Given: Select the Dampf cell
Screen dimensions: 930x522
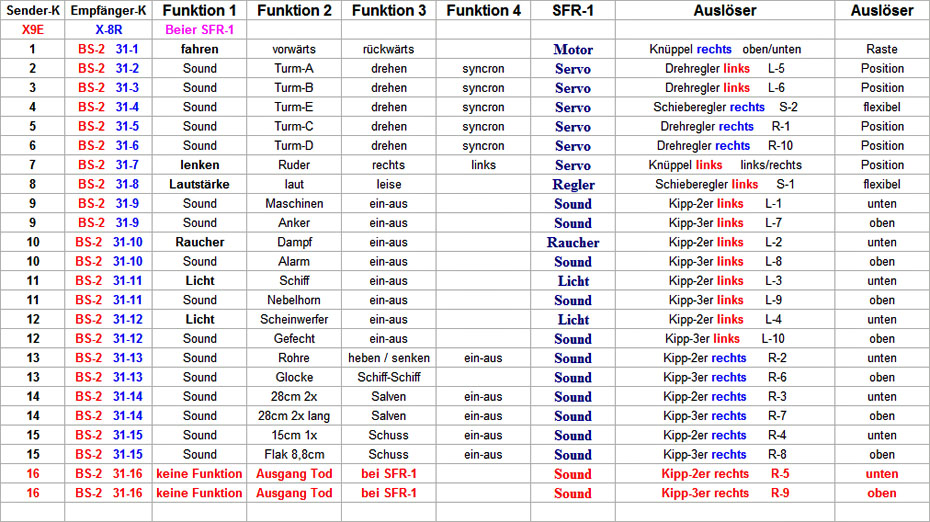Looking at the screenshot, I should pyautogui.click(x=294, y=243).
